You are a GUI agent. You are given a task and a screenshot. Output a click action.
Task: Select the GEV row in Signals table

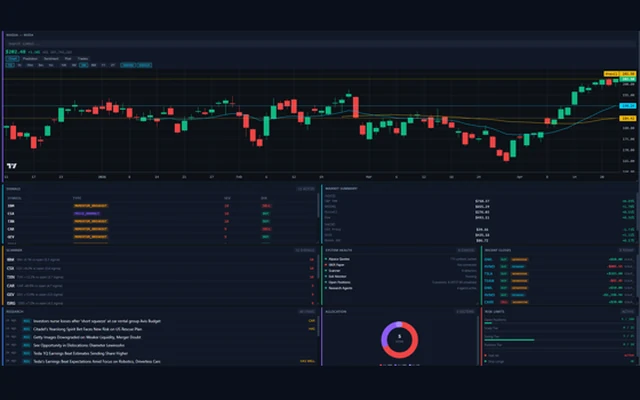pos(161,237)
